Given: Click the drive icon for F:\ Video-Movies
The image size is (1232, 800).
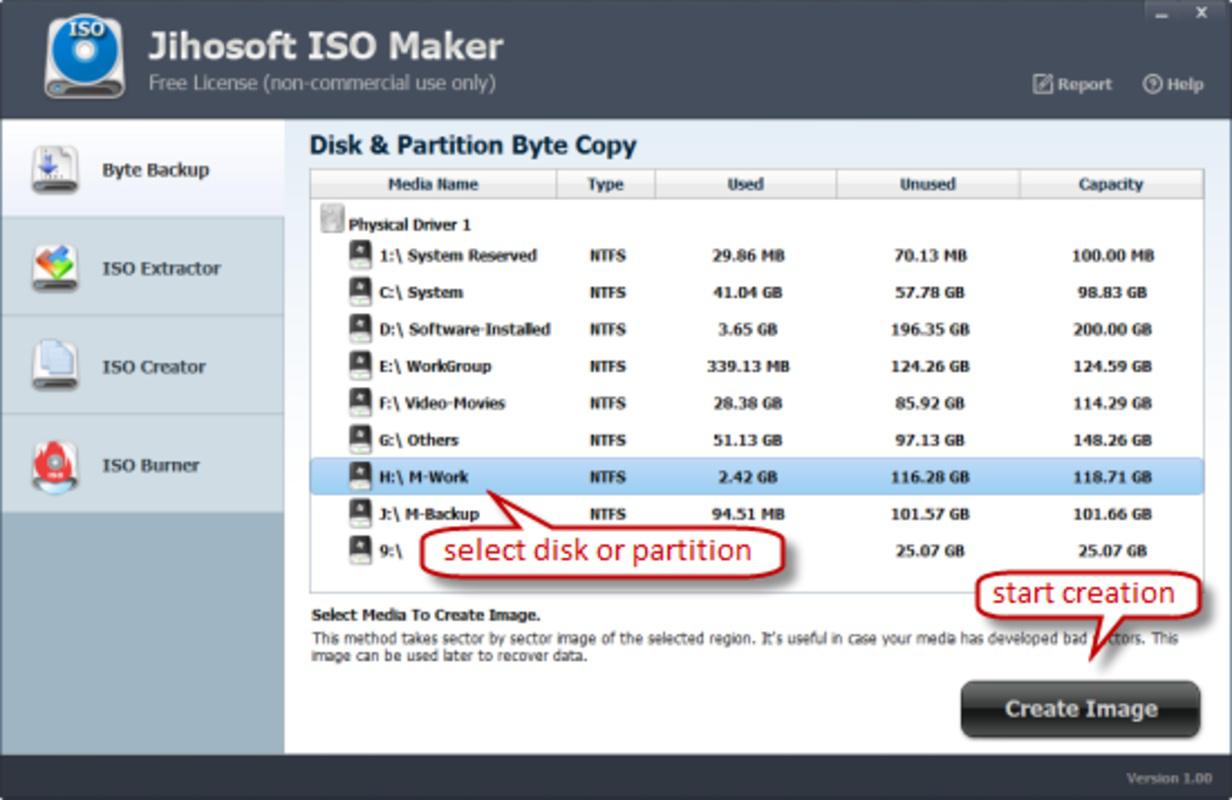Looking at the screenshot, I should [x=360, y=403].
